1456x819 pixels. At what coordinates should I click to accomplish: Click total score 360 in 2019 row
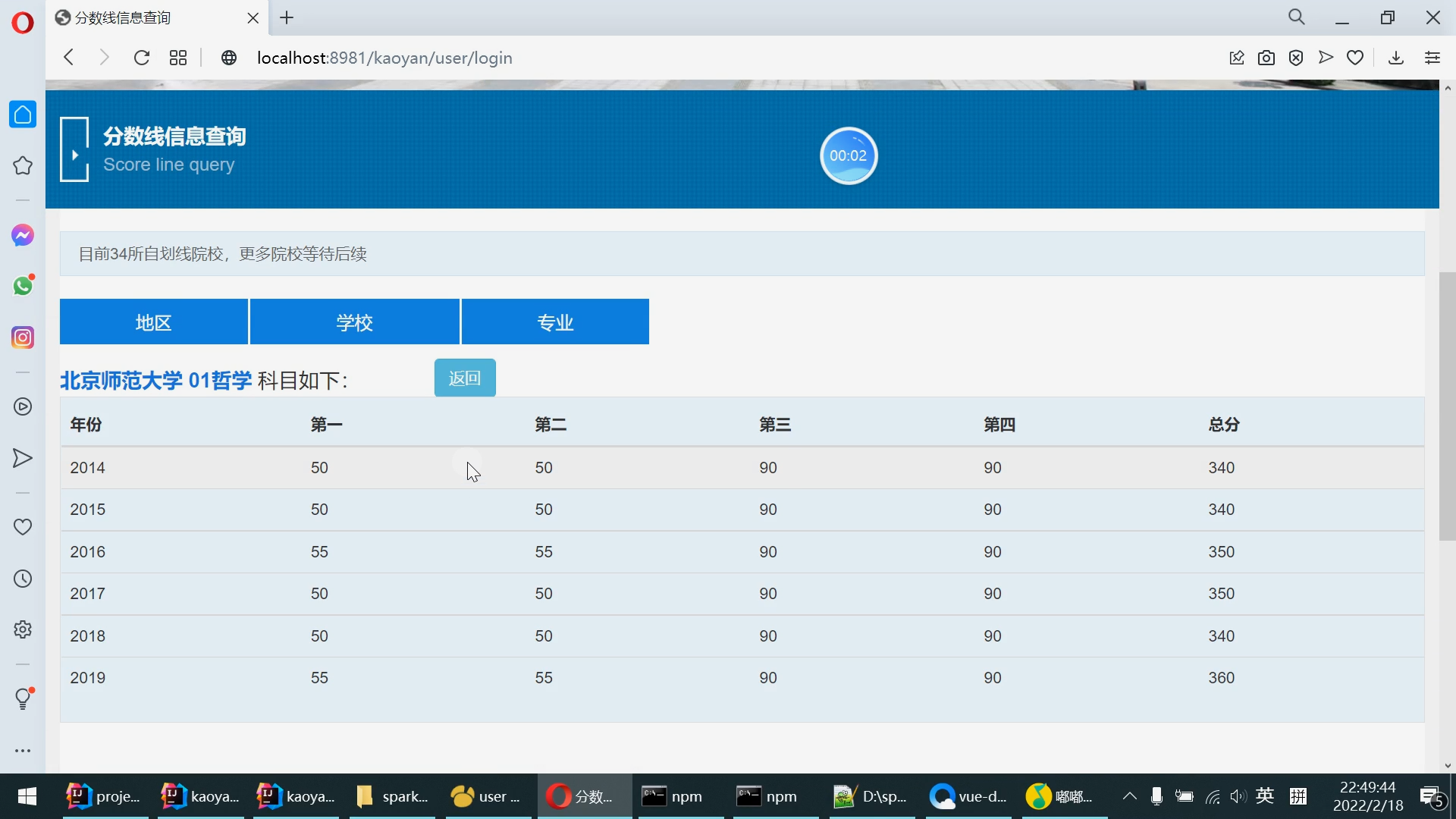1222,678
